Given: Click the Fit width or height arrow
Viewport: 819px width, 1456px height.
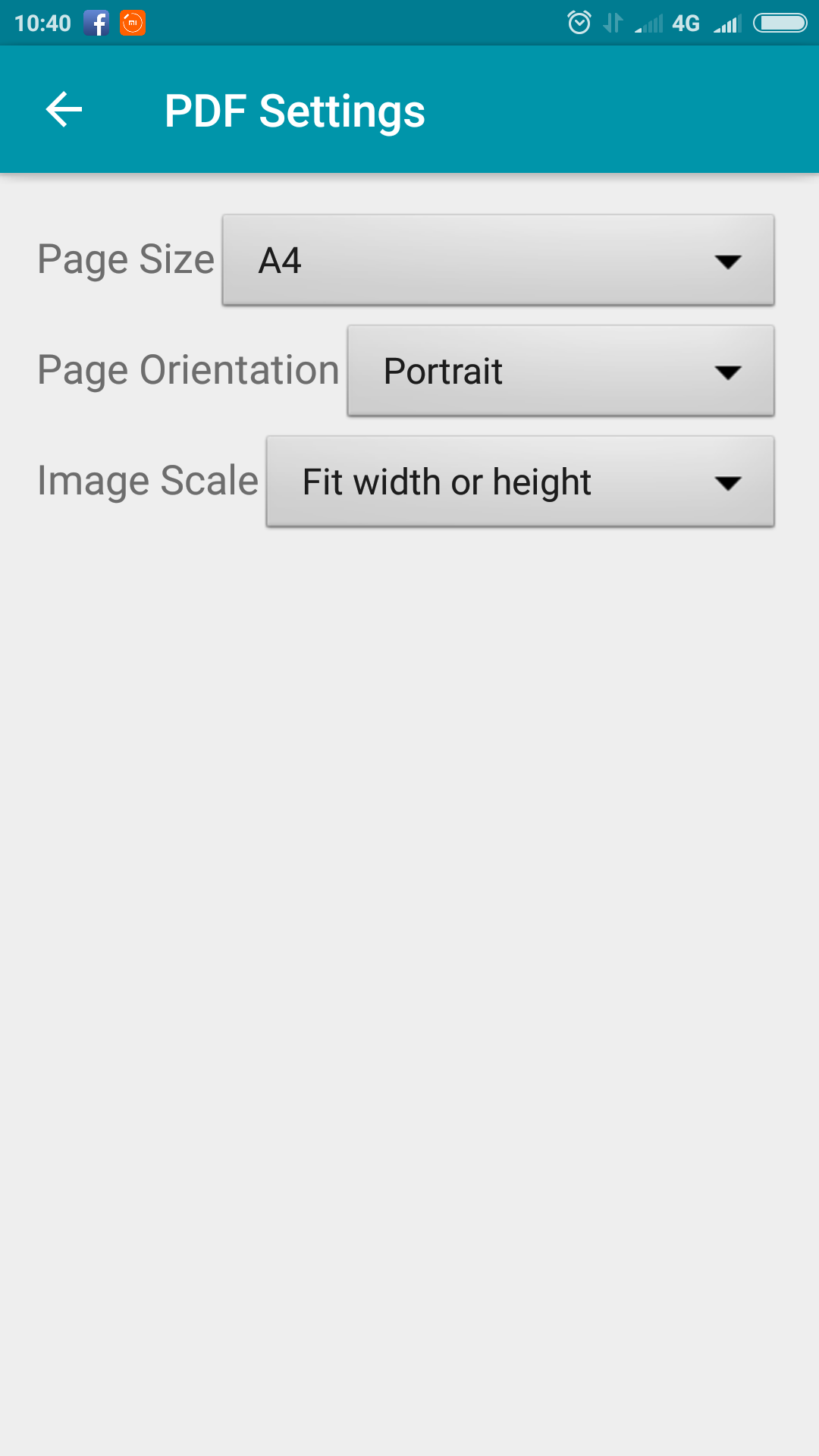Looking at the screenshot, I should click(727, 484).
